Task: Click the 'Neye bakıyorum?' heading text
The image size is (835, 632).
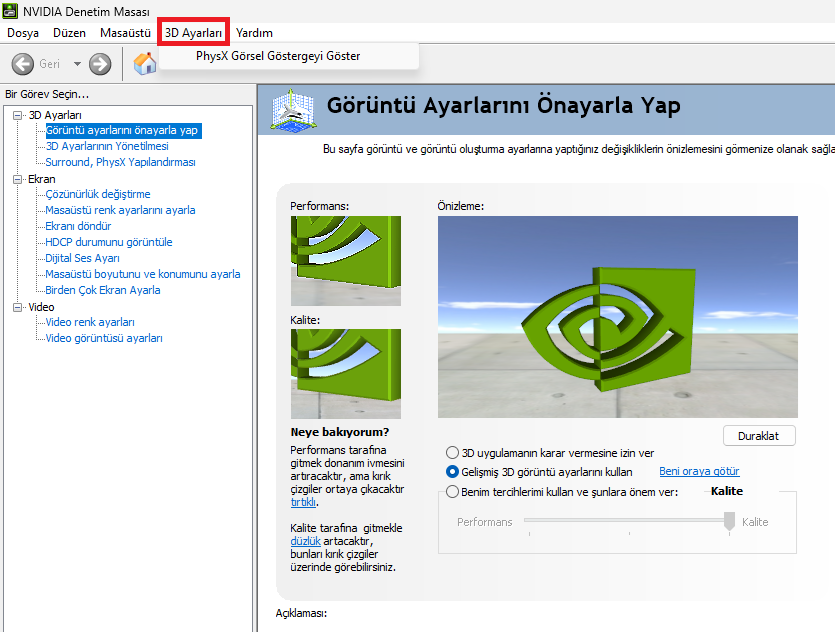Action: pos(340,432)
